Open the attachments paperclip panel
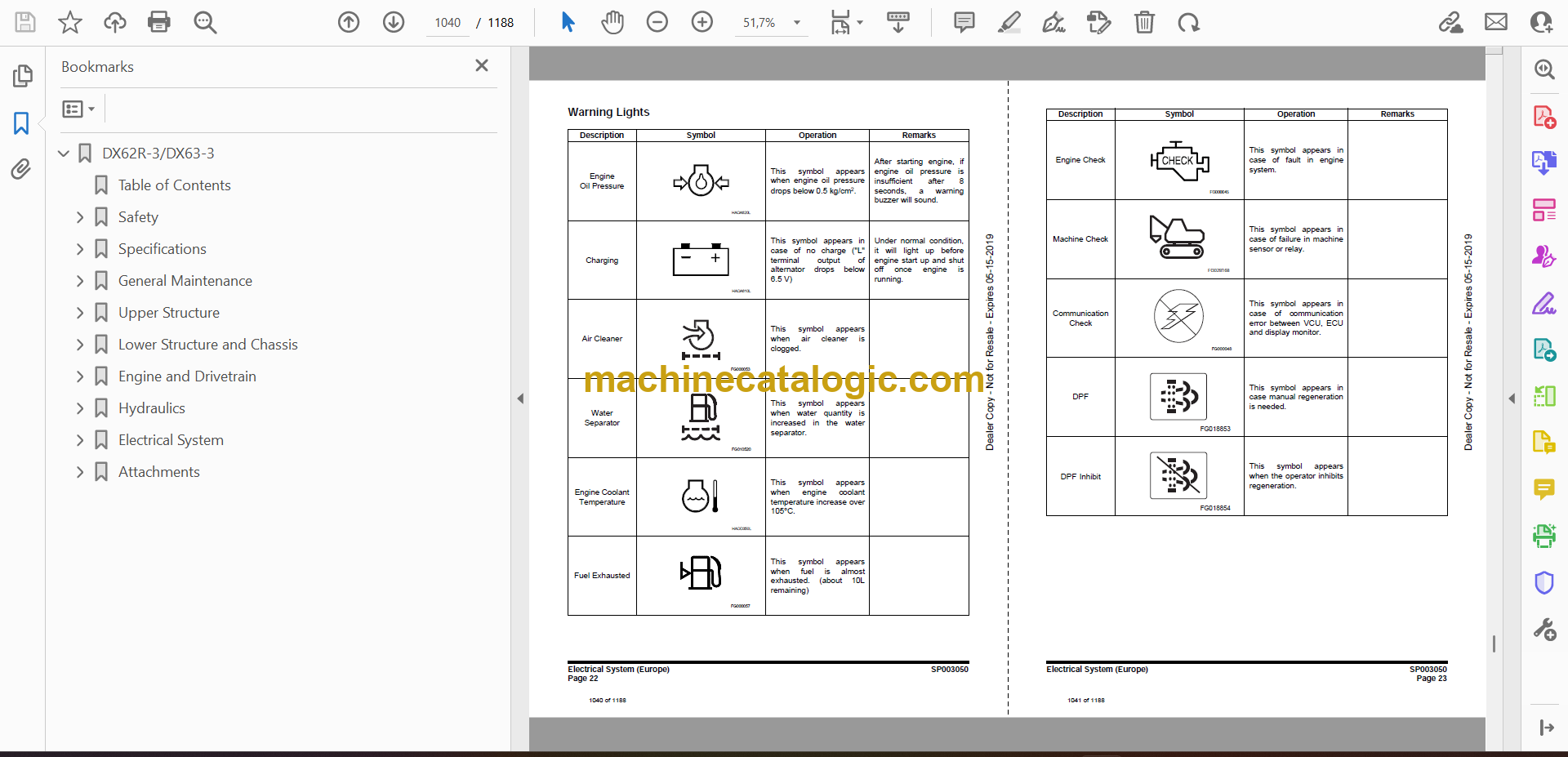Screen dimensions: 1568x757 coord(22,169)
